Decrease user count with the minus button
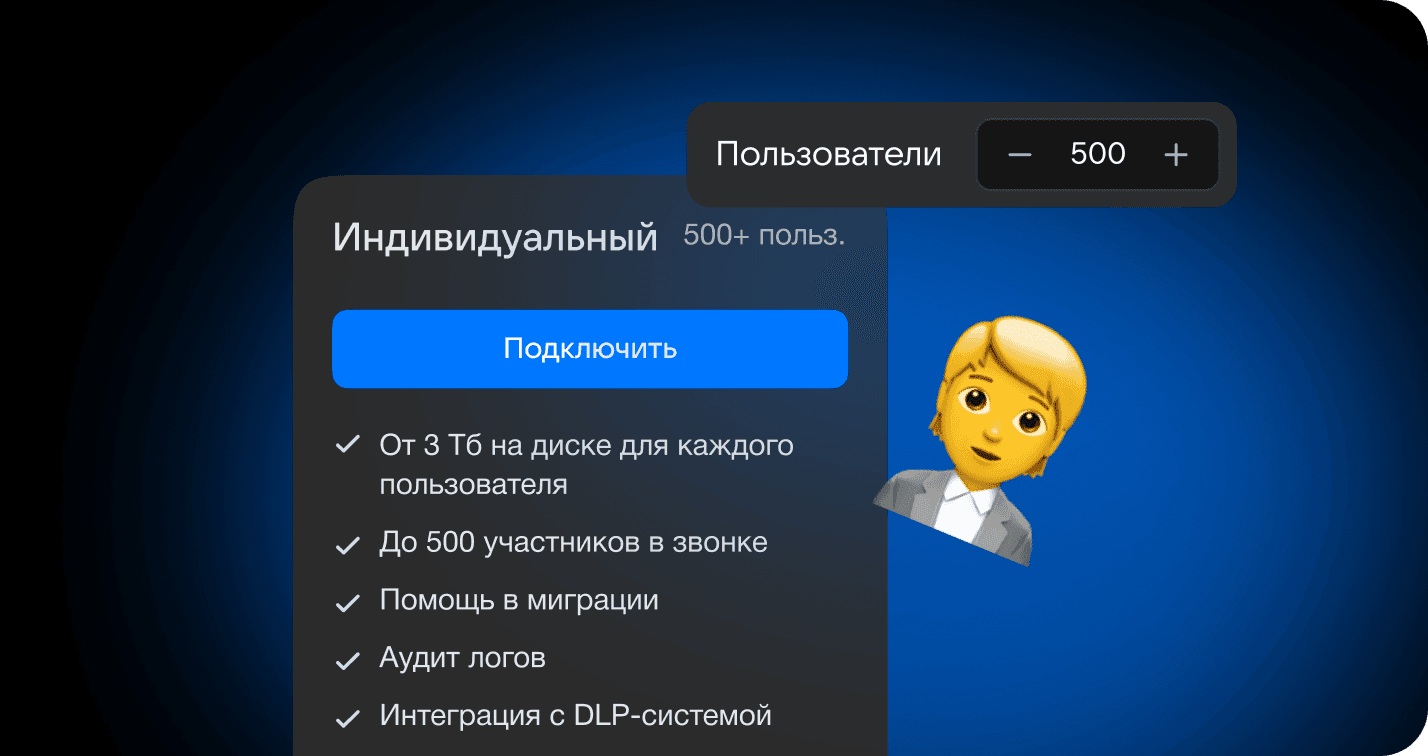This screenshot has width=1428, height=756. click(x=1019, y=154)
